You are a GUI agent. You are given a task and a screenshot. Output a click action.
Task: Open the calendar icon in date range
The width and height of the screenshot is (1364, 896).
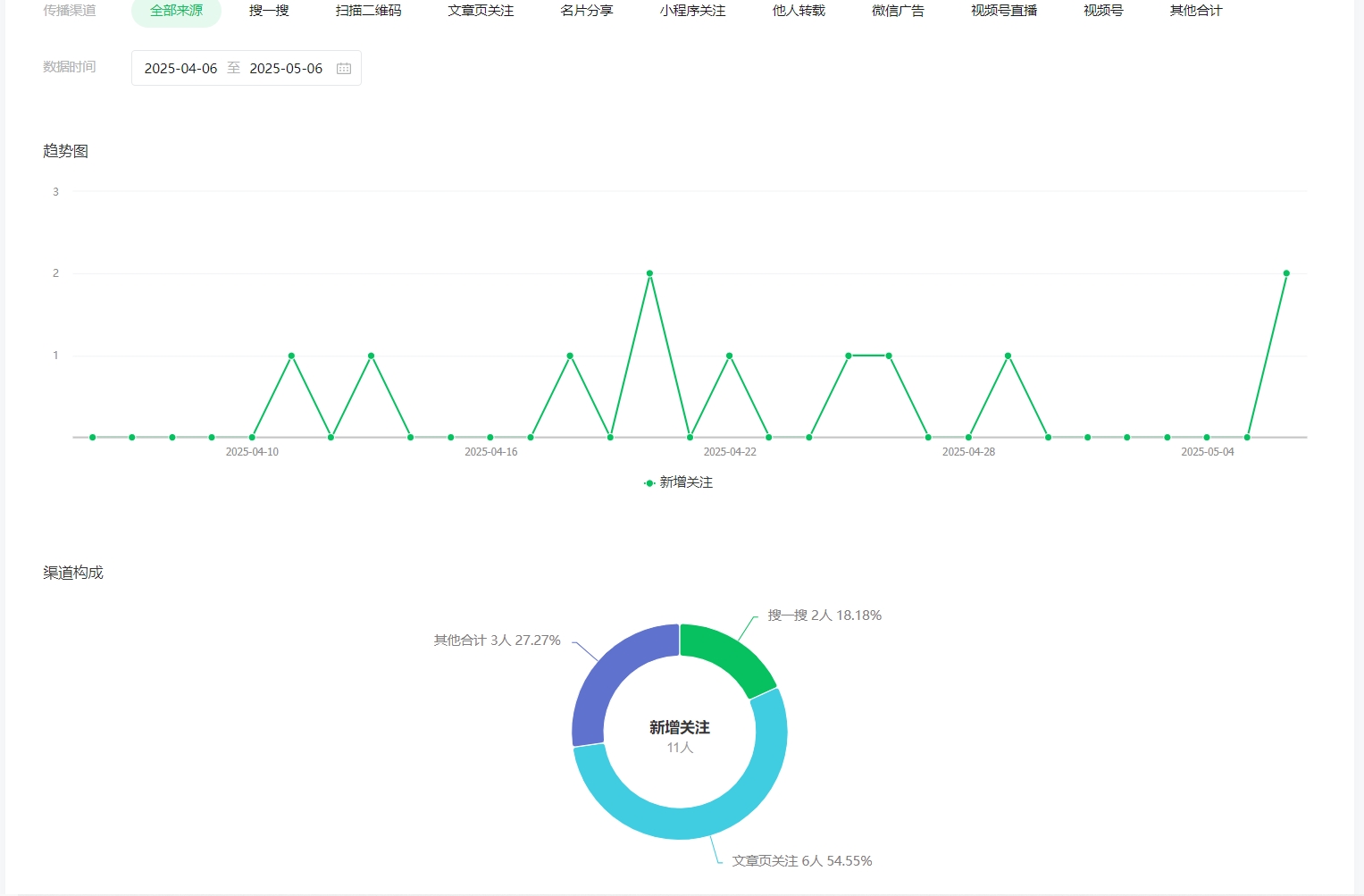[x=344, y=69]
